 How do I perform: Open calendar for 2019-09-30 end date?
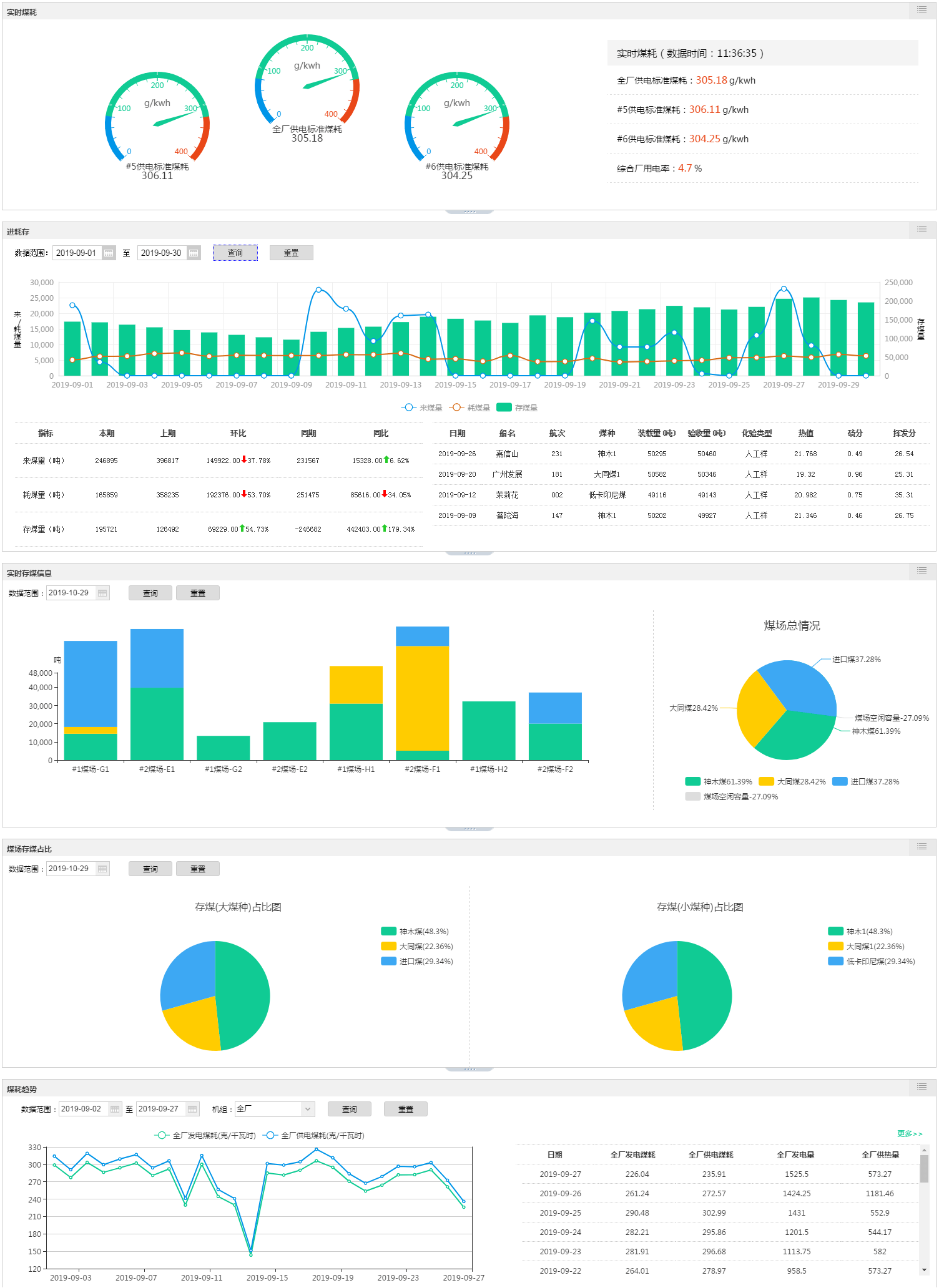click(194, 253)
